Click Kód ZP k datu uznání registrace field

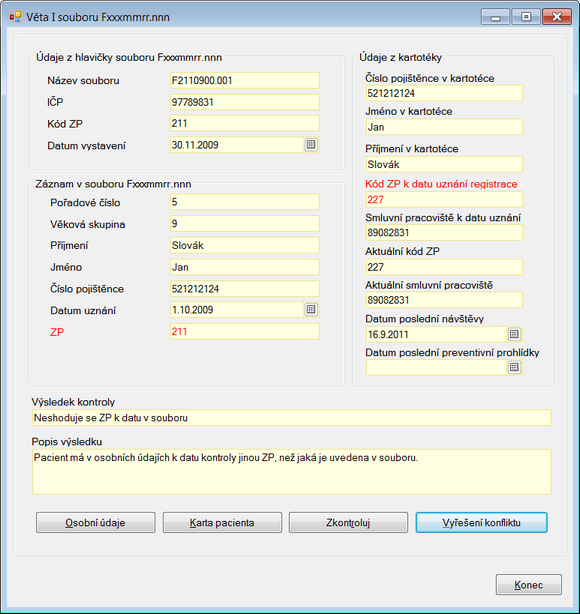pyautogui.click(x=444, y=200)
